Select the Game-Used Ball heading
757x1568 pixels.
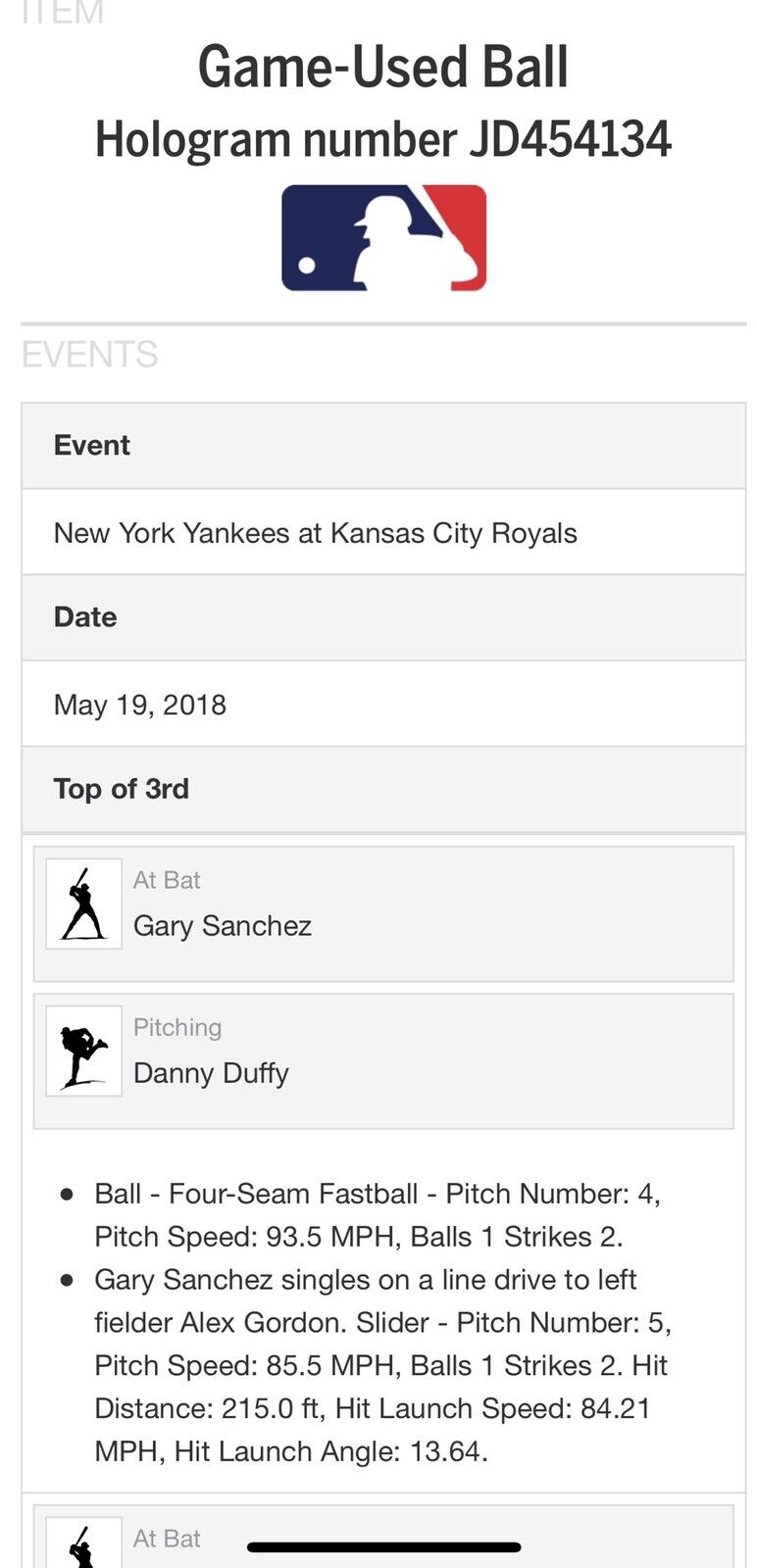(383, 67)
